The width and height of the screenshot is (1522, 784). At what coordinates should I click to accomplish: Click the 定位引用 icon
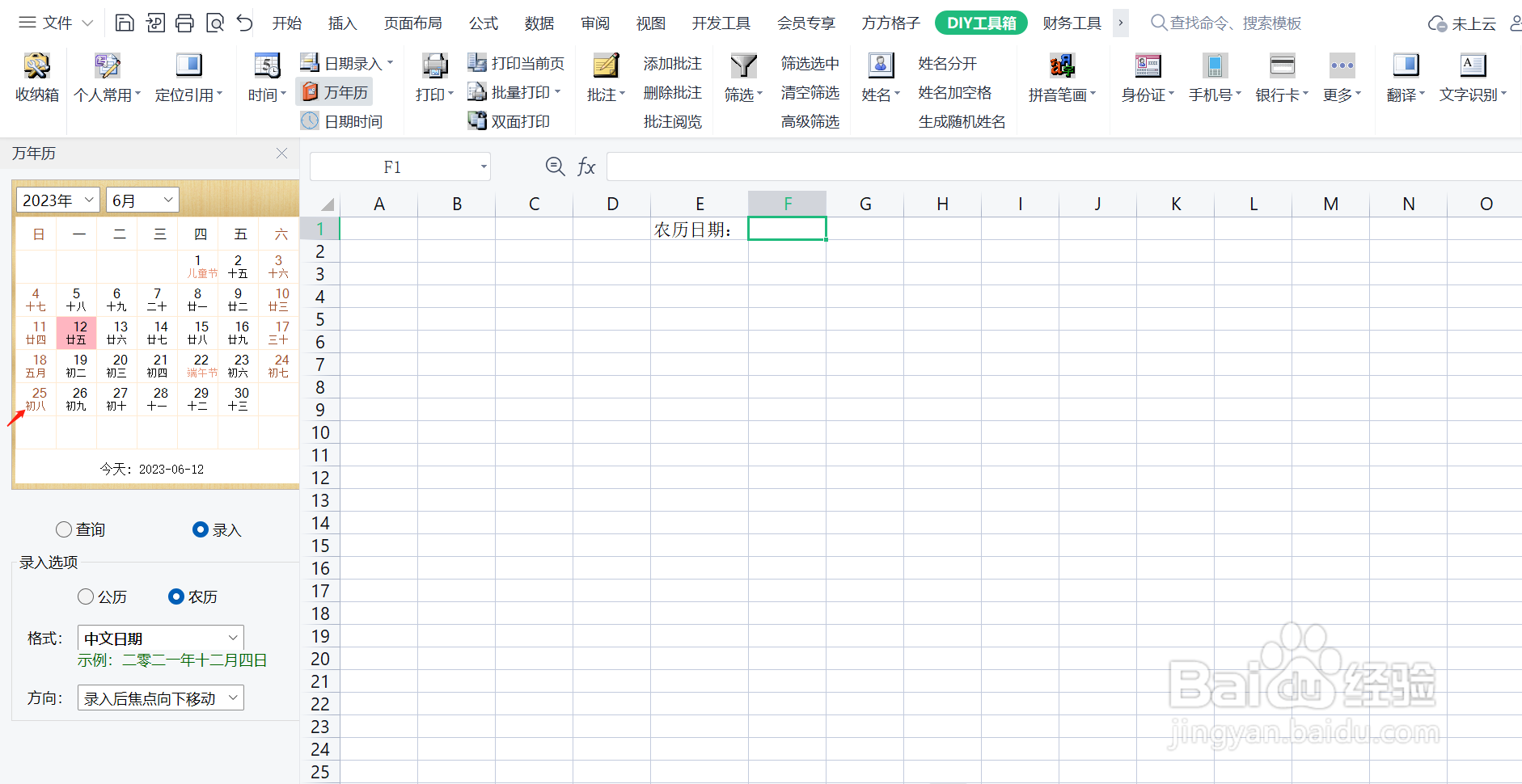(188, 65)
